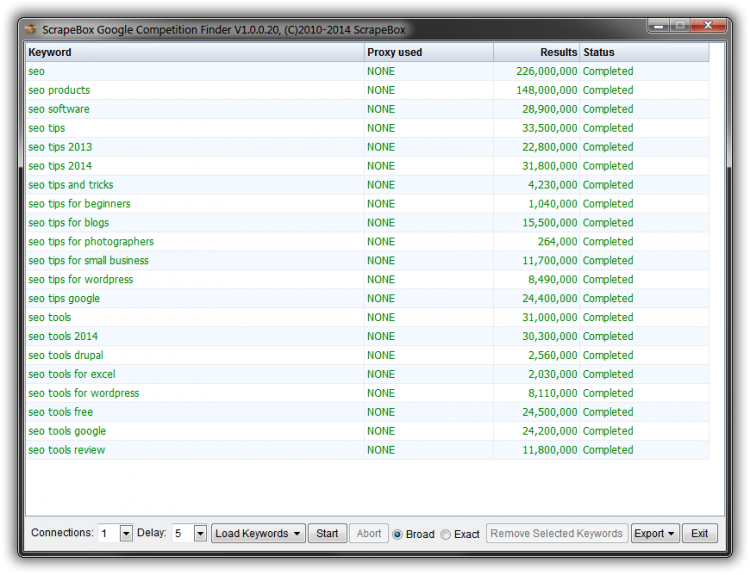Viewport: 750px width, 575px height.
Task: Click the 15,500,000 results value
Action: [550, 223]
